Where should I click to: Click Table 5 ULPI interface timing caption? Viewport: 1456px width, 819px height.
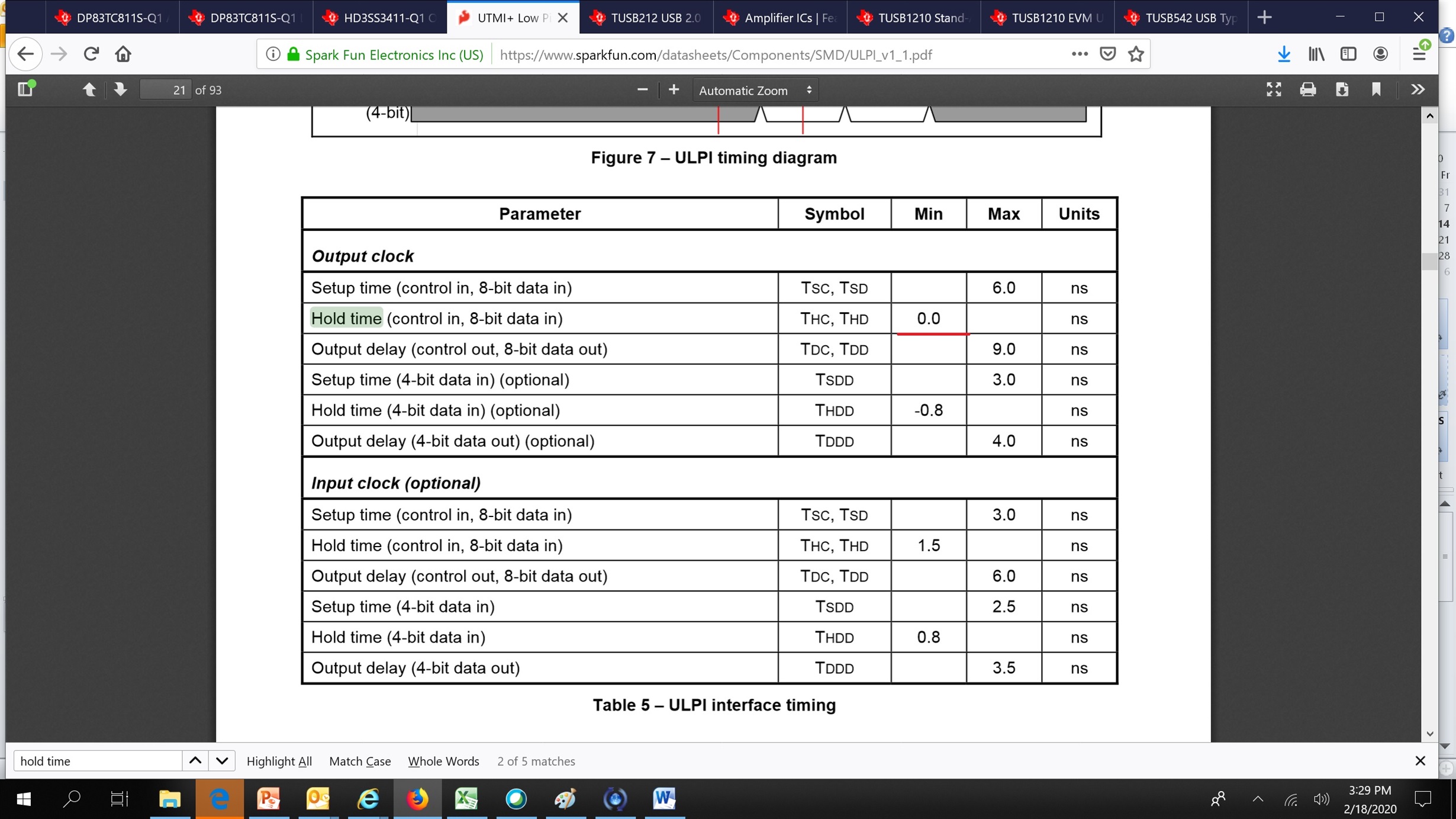click(x=714, y=705)
